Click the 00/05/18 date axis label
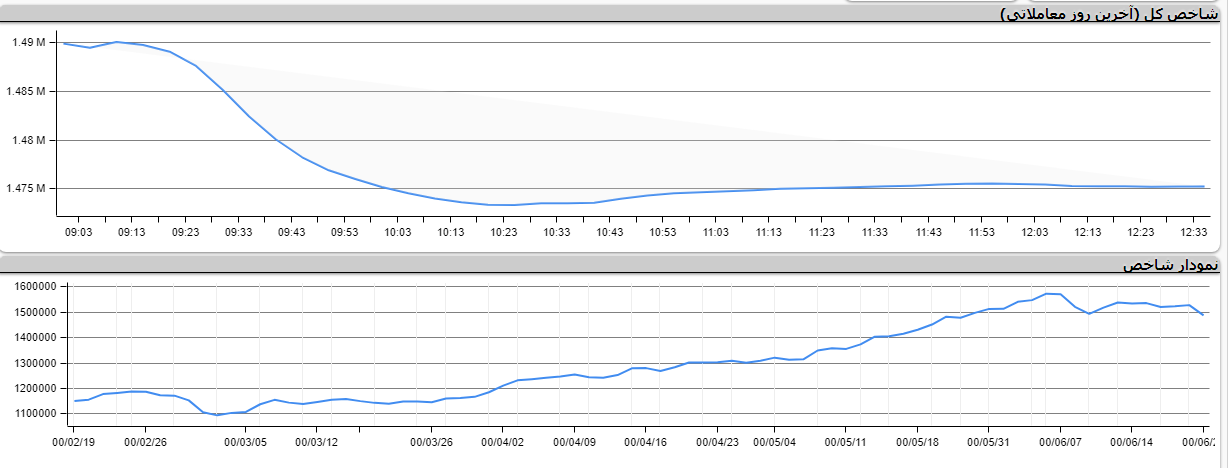The image size is (1228, 468). coord(917,441)
